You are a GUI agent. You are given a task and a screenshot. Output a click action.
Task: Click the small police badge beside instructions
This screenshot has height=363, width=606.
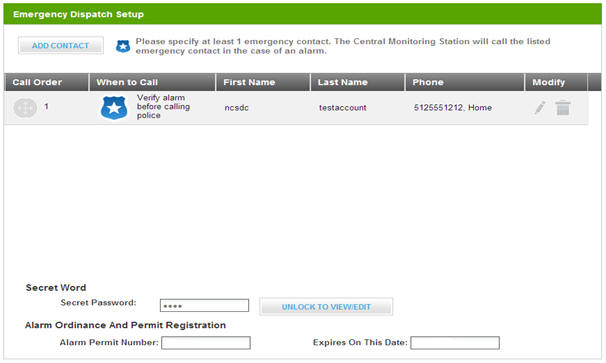pos(123,46)
